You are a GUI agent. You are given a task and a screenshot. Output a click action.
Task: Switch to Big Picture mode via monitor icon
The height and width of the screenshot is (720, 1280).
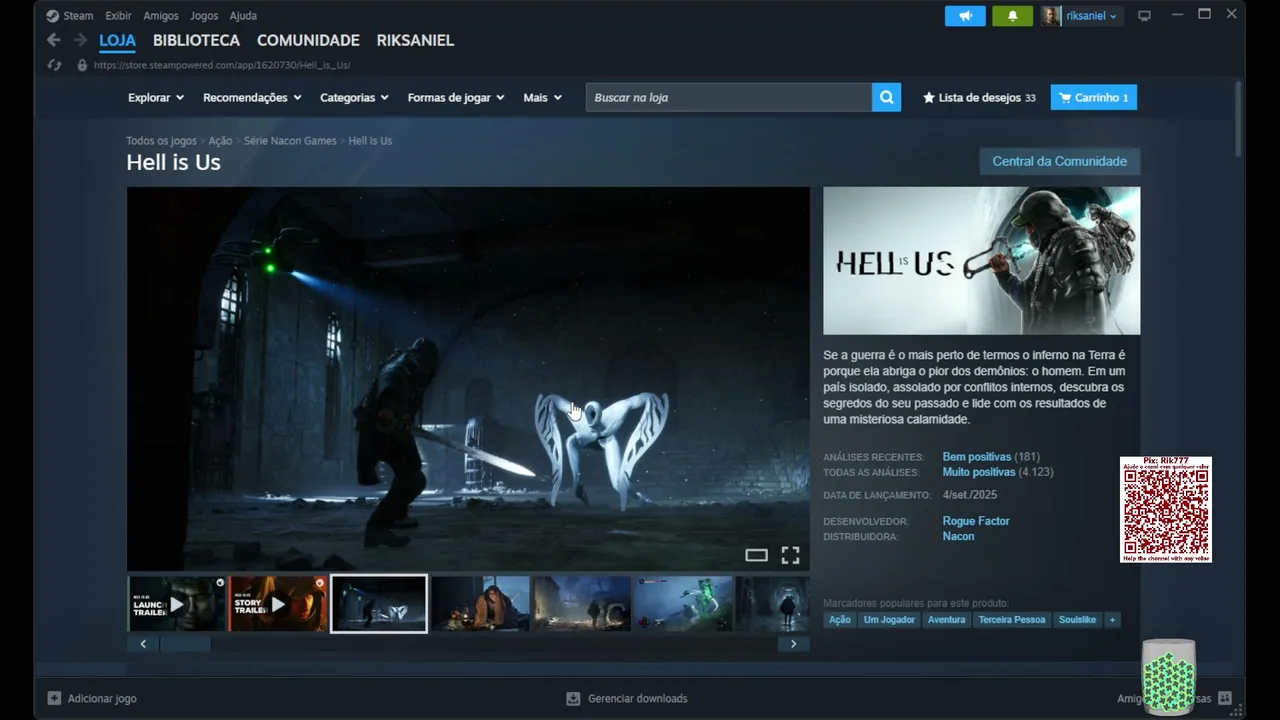(x=1145, y=16)
